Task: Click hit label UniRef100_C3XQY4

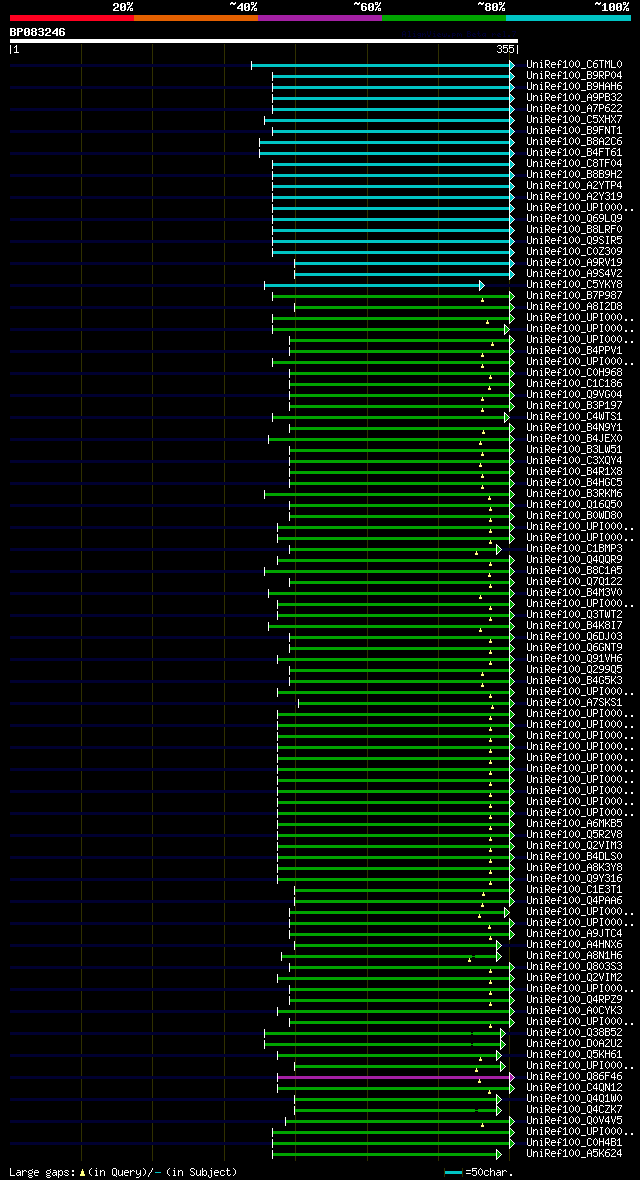Action: click(x=574, y=461)
